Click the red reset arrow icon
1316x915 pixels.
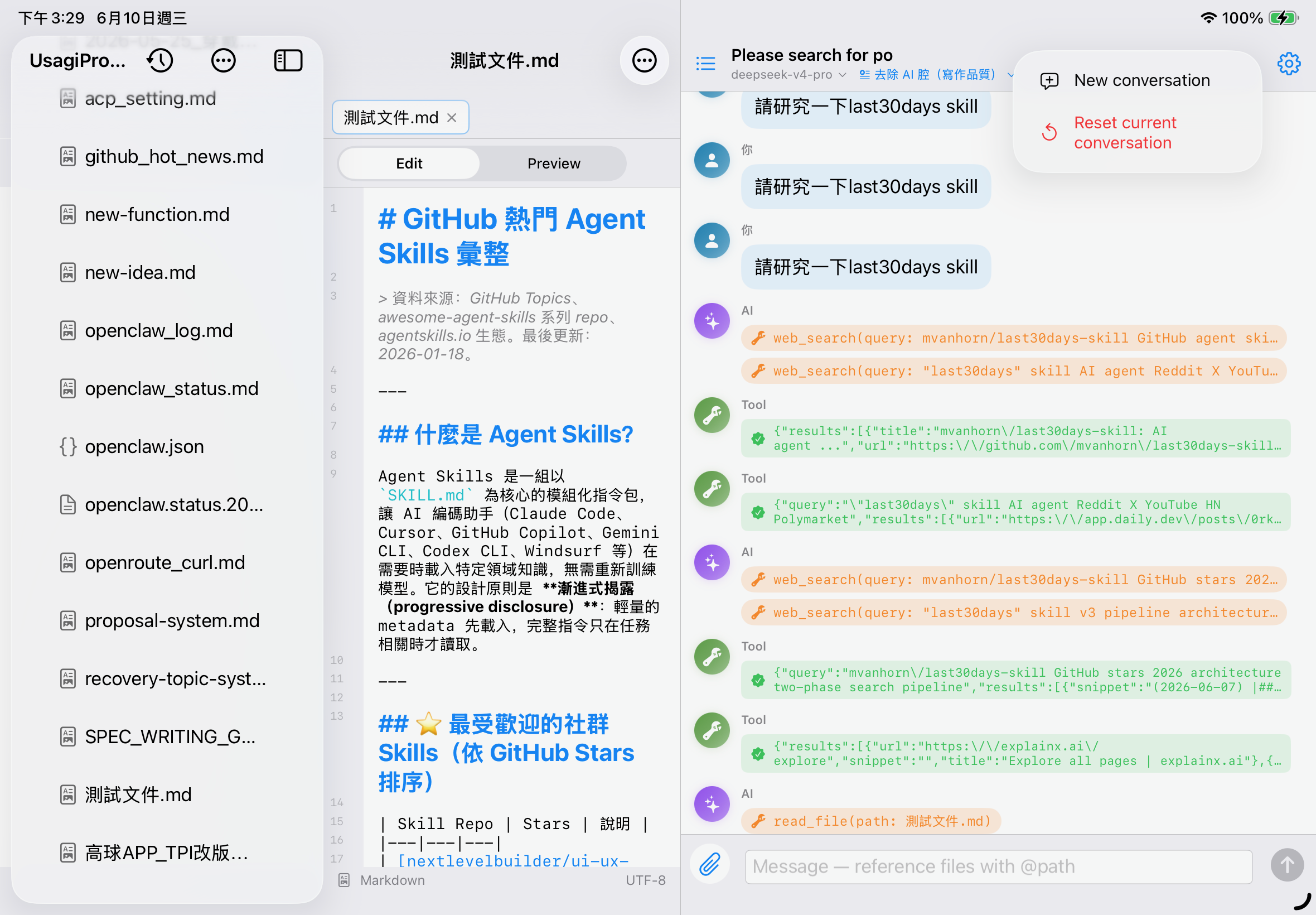click(1049, 132)
